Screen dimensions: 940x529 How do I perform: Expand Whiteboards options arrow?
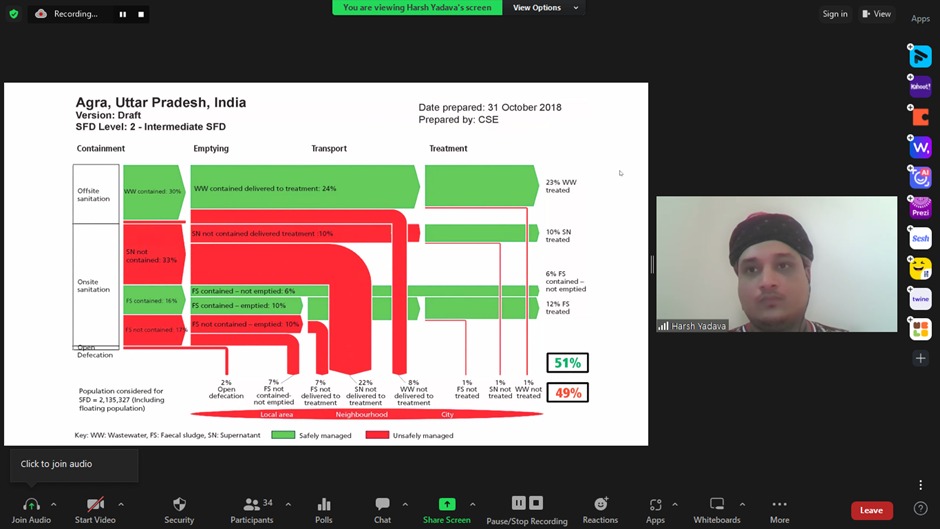click(742, 504)
